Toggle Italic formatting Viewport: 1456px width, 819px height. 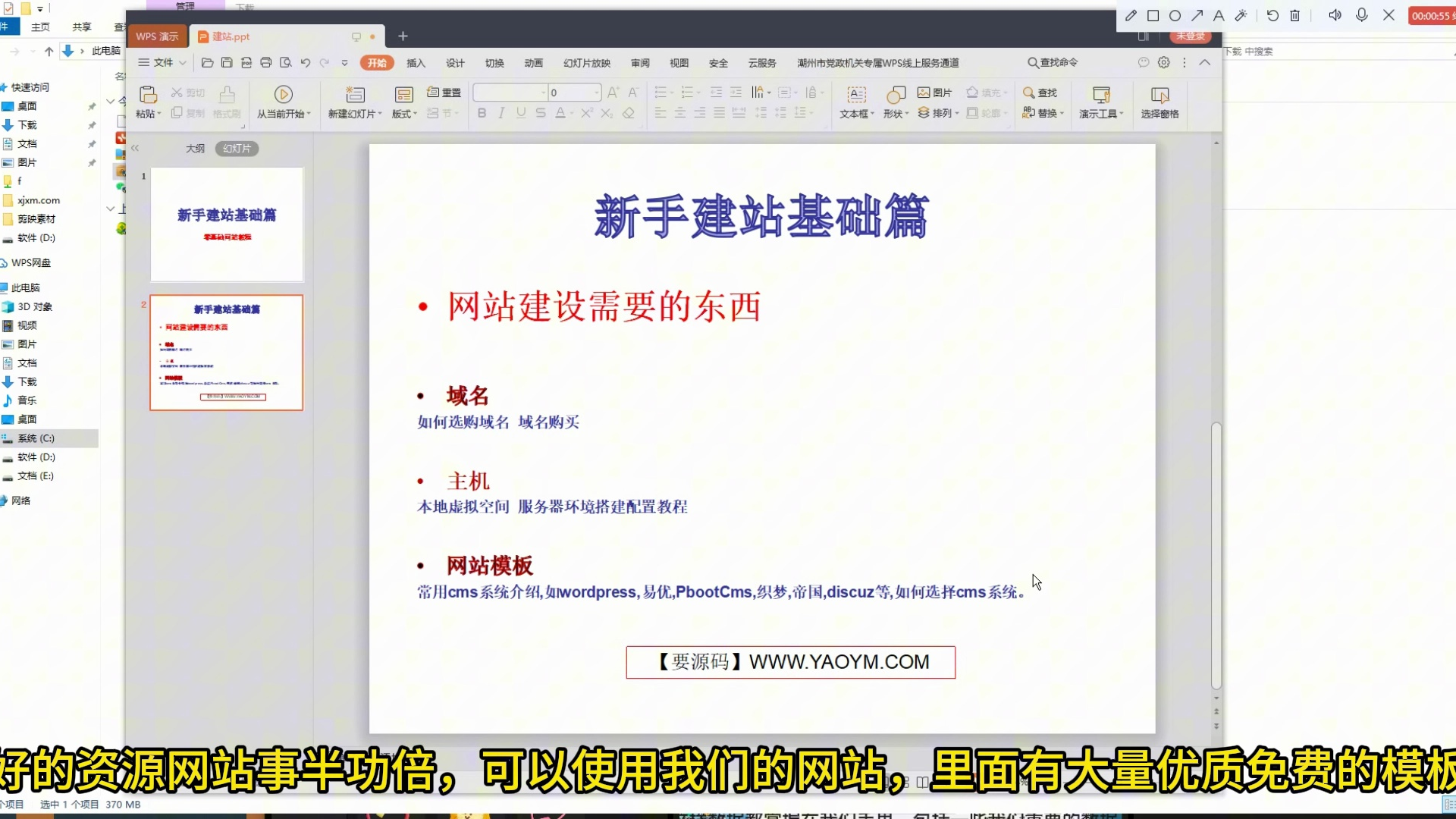point(501,113)
